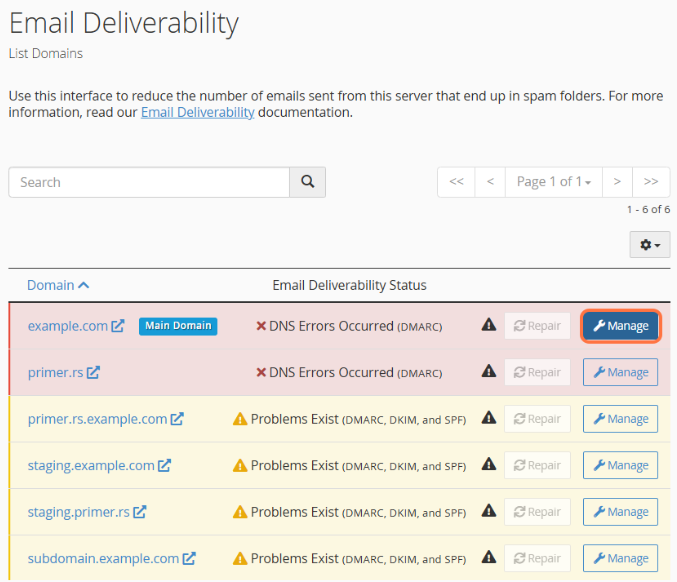
Task: Open primer.rs domain link
Action: pyautogui.click(x=55, y=373)
